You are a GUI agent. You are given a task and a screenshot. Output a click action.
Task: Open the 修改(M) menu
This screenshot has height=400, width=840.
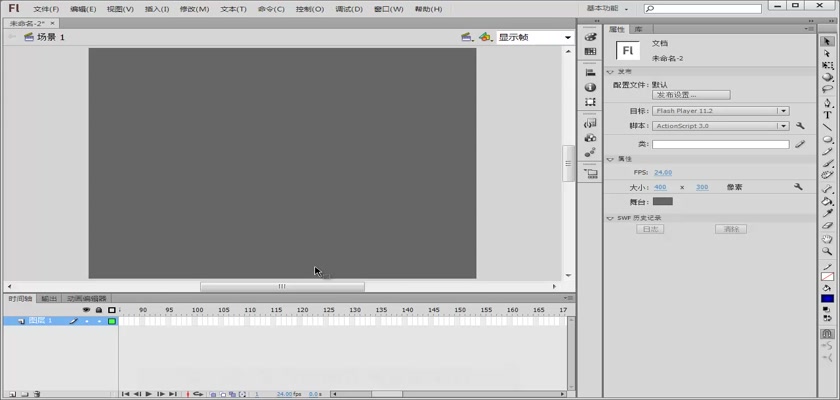point(194,9)
